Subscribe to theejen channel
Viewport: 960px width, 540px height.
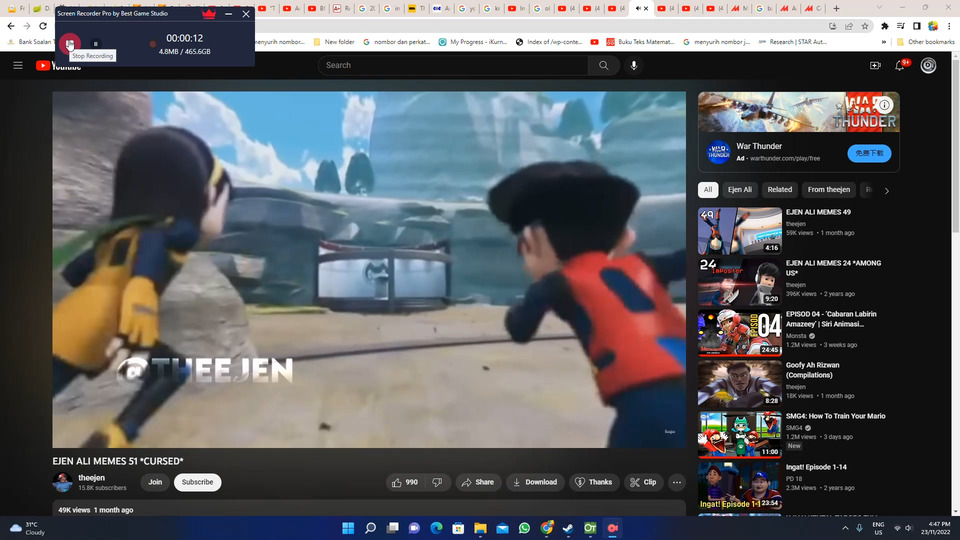tap(197, 482)
